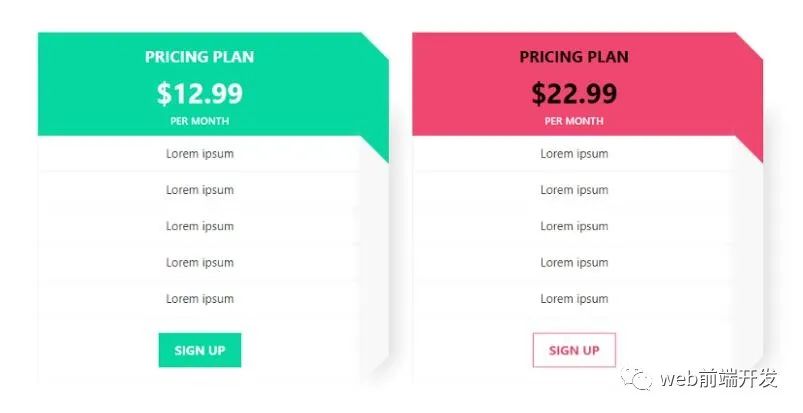
Task: Click PER MONTH under the $22.99 price
Action: click(574, 121)
